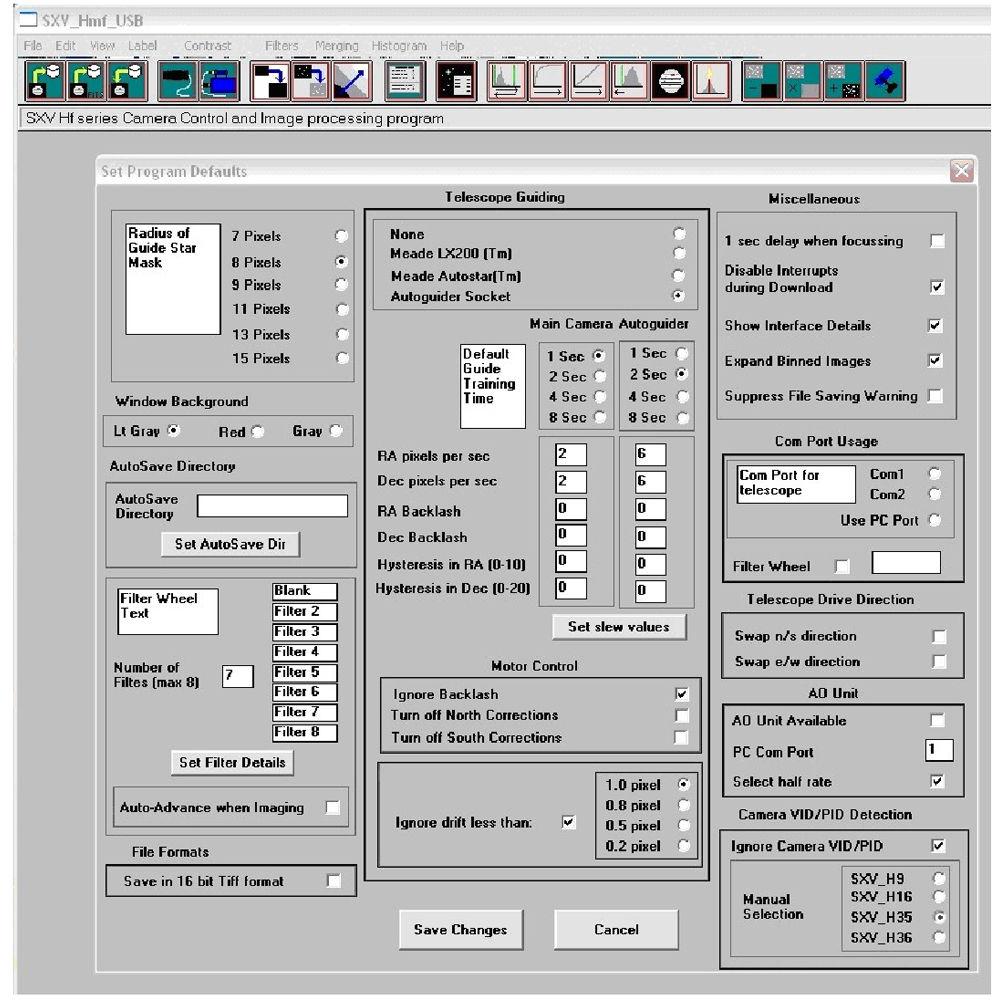Click the blue camera toolbar icon
The width and height of the screenshot is (1000, 1000).
(x=219, y=82)
